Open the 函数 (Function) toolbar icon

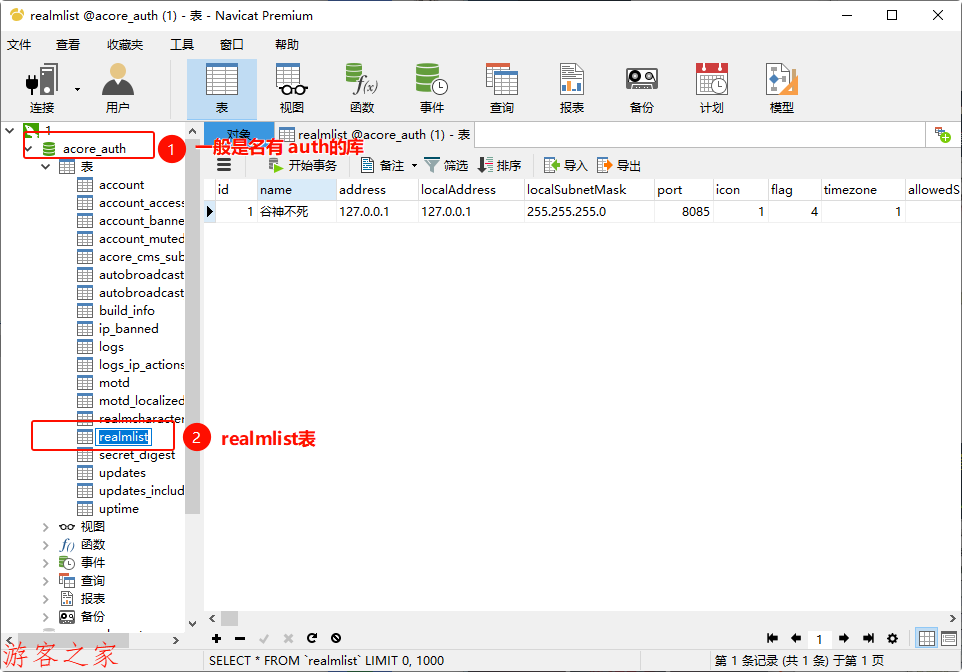(361, 88)
